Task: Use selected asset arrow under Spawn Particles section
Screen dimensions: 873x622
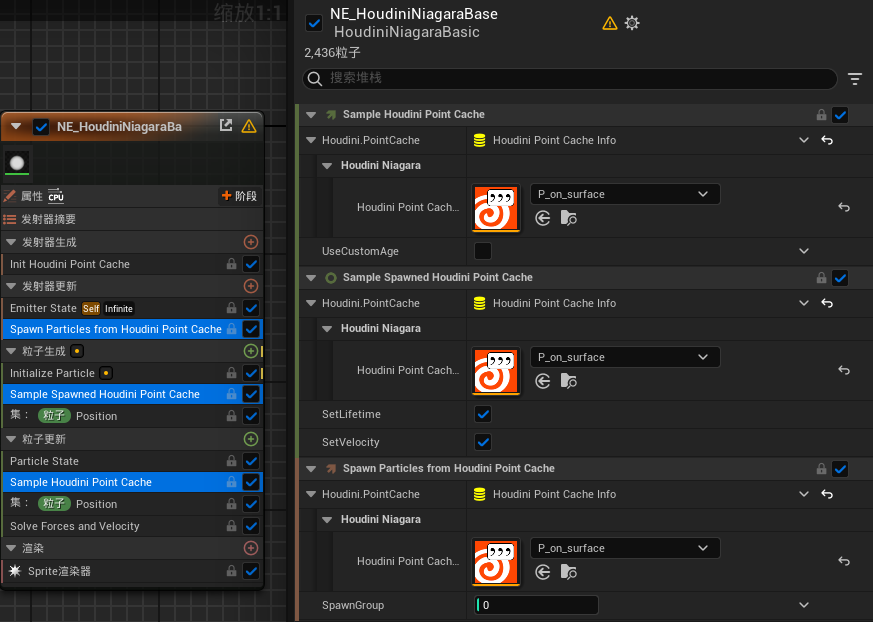Action: click(x=543, y=572)
